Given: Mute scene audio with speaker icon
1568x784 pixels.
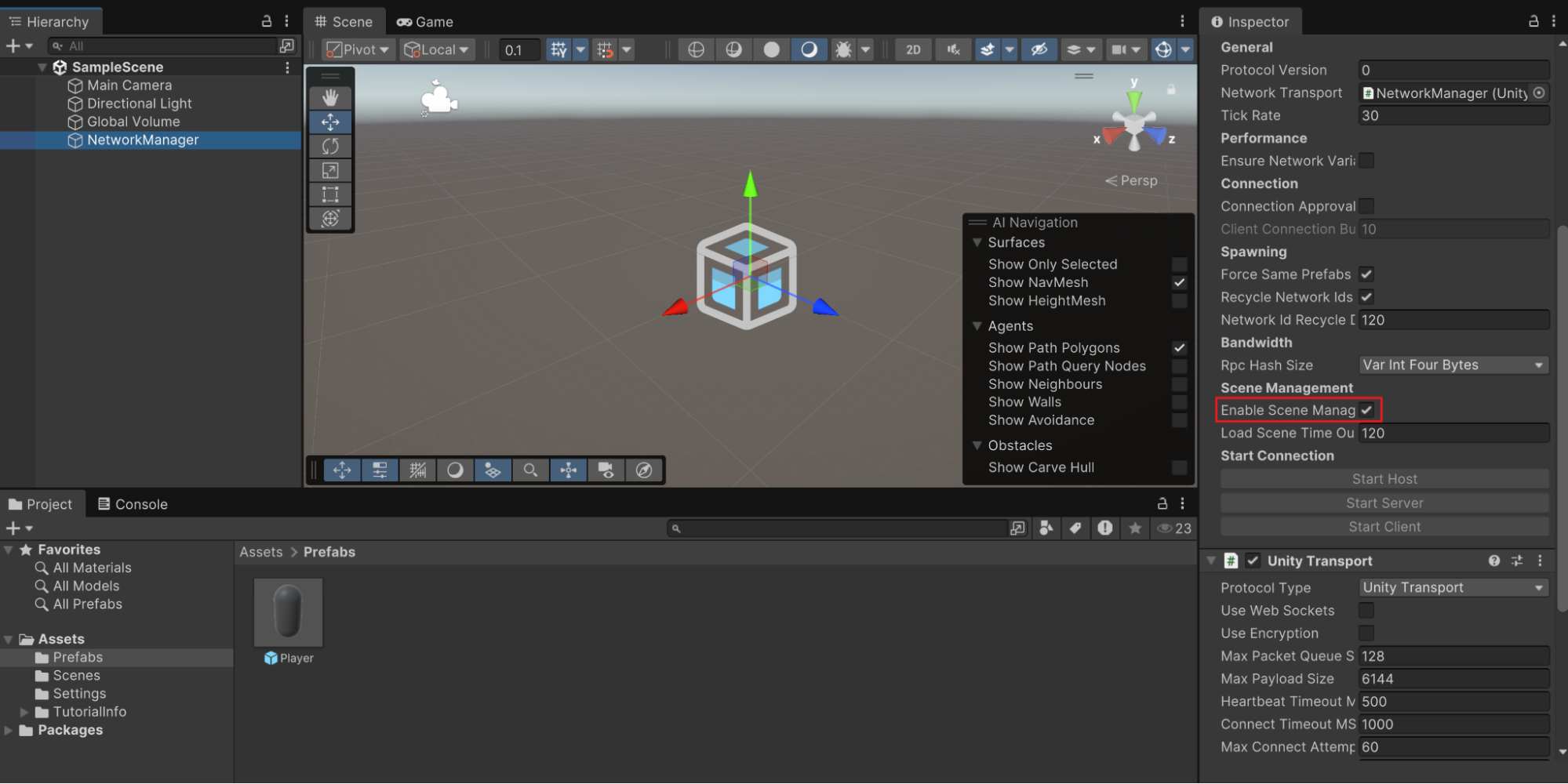Looking at the screenshot, I should pos(953,50).
